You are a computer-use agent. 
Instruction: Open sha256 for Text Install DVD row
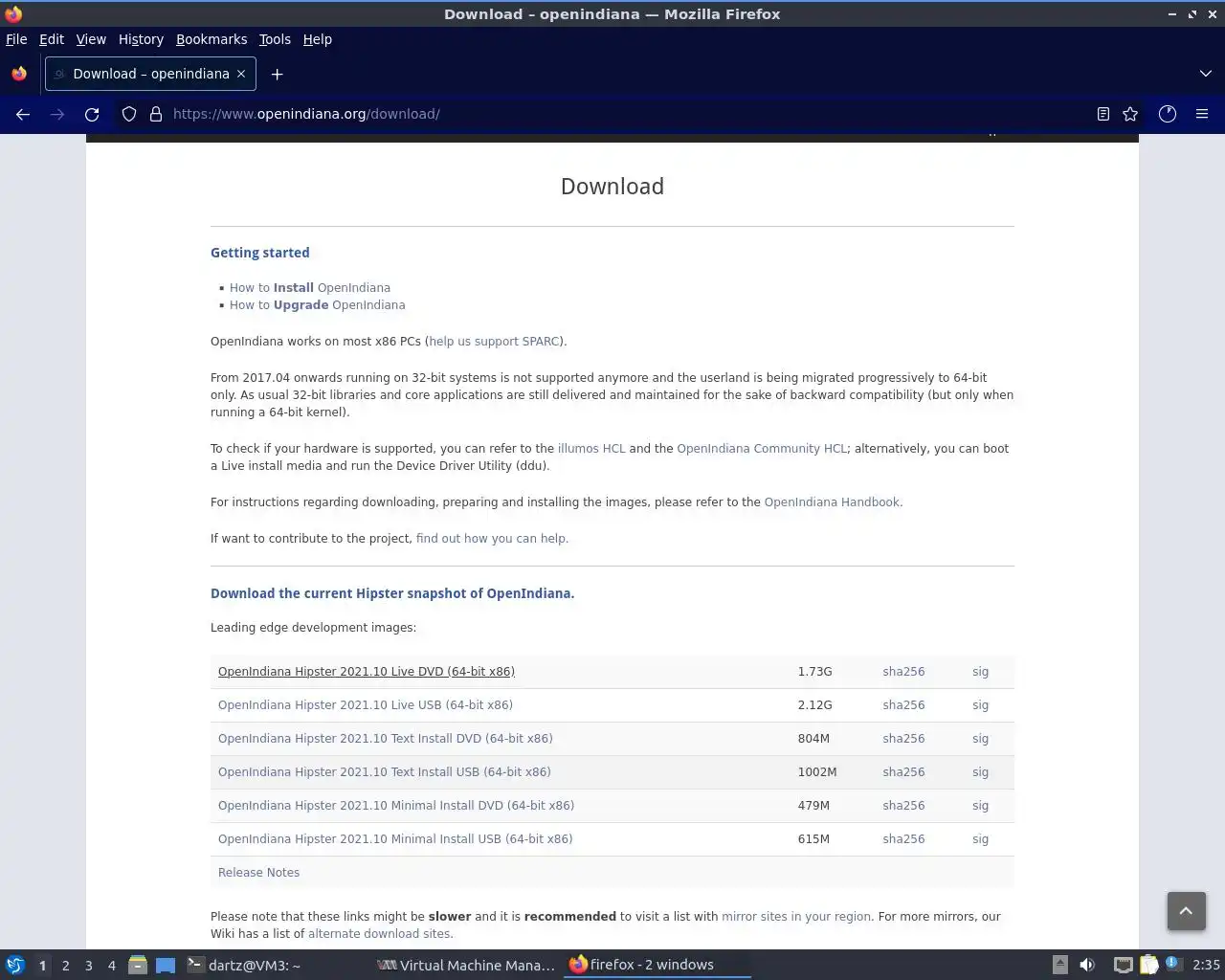click(903, 738)
